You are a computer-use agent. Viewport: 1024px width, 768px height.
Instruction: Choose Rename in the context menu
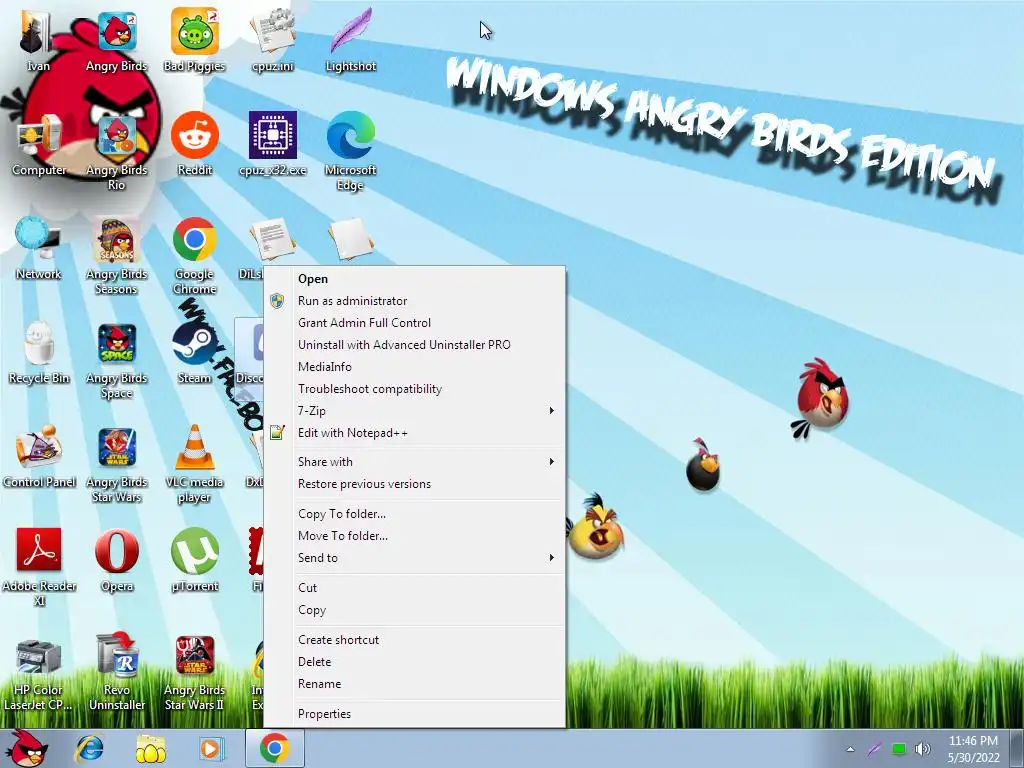[415, 684]
